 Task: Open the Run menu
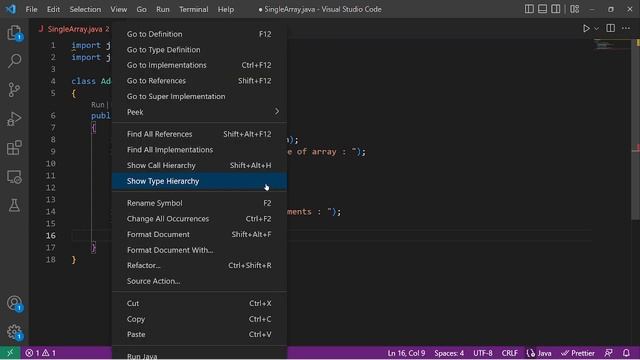(x=162, y=9)
